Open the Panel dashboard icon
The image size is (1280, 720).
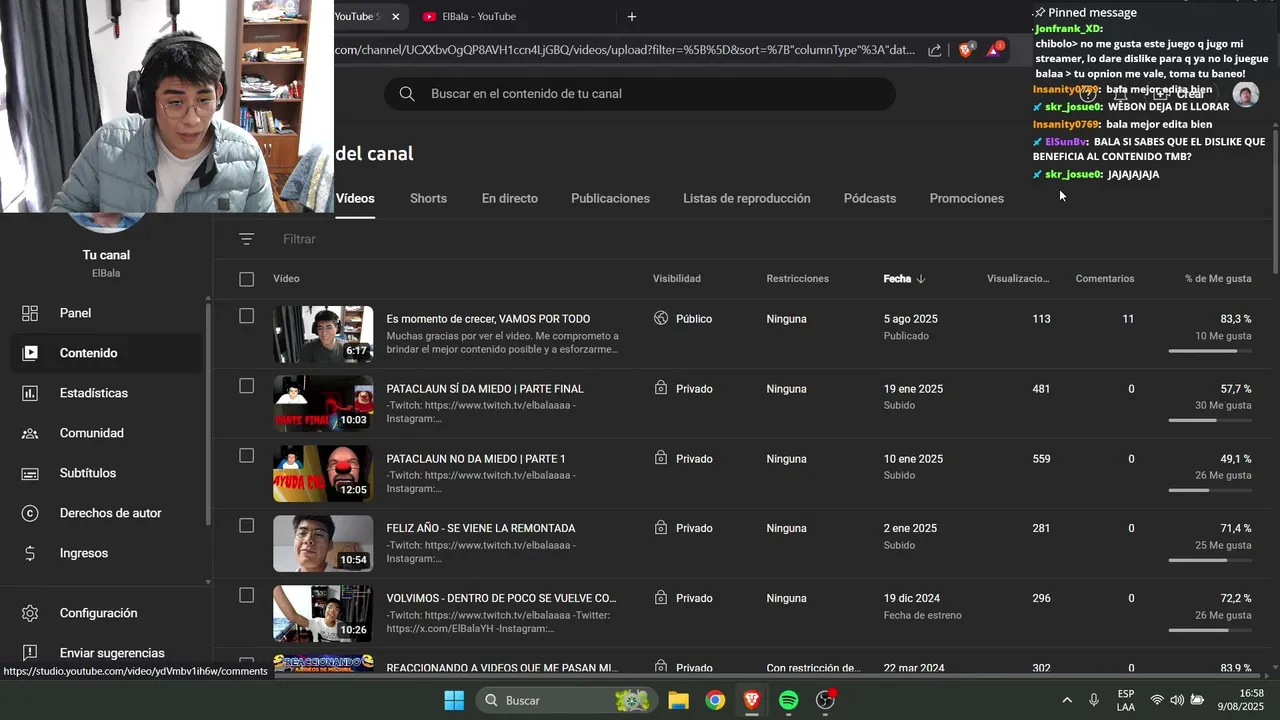point(30,313)
